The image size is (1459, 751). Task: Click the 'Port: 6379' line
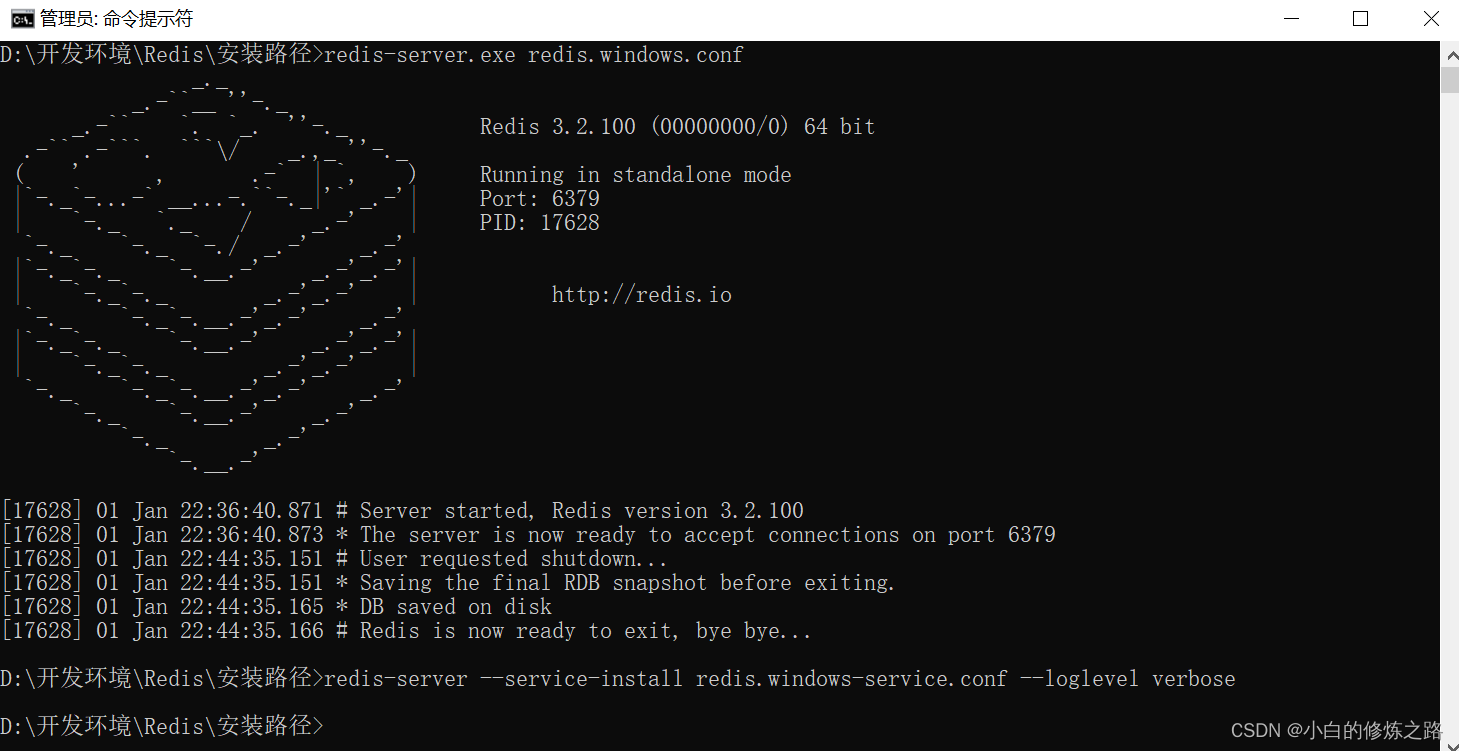click(539, 199)
